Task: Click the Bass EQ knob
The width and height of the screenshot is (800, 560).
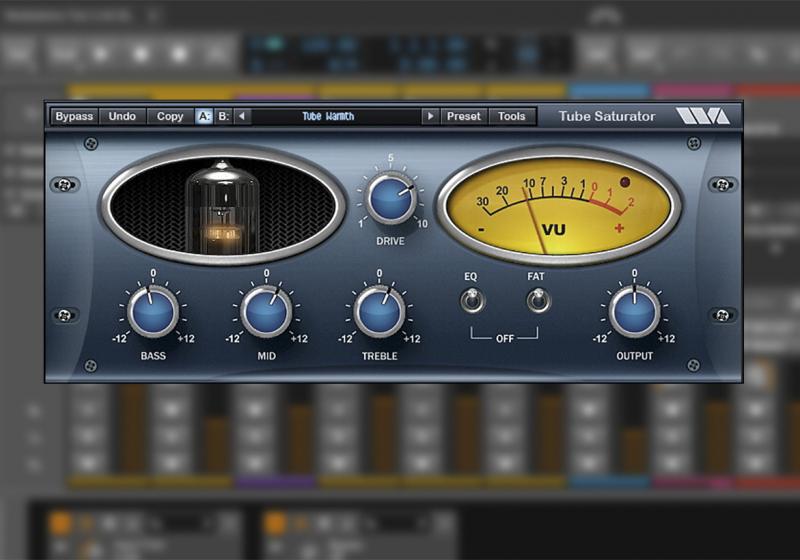Action: coord(153,311)
